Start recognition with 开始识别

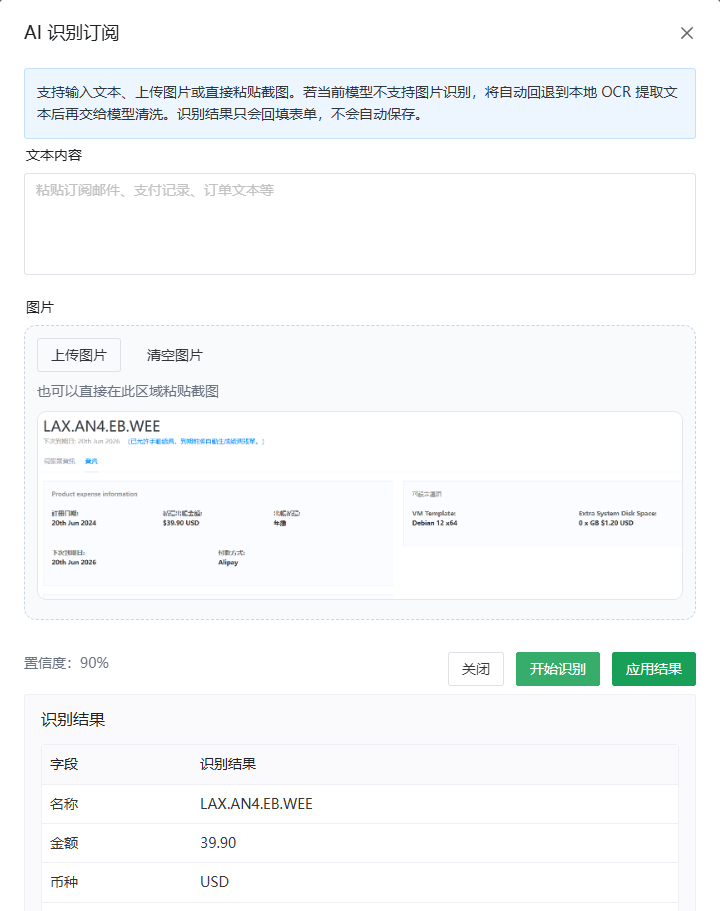click(x=558, y=669)
